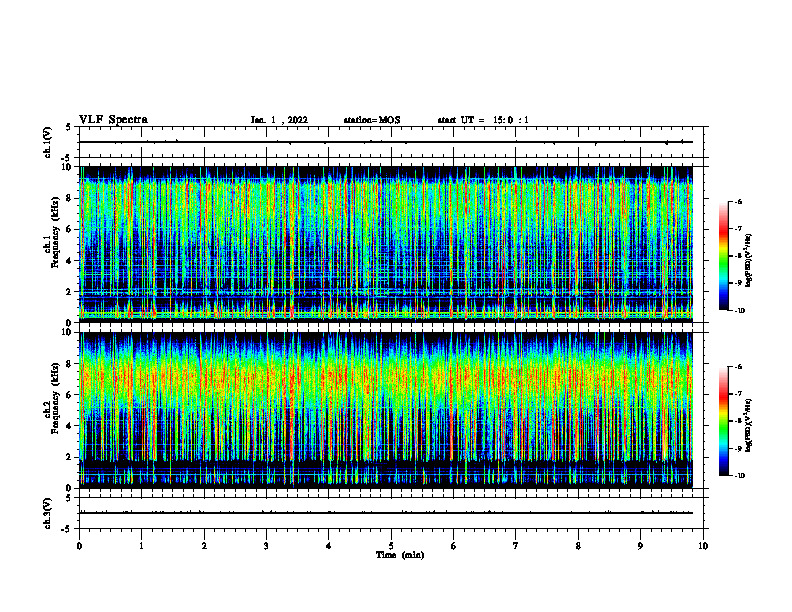Screen dimensions: 792x612
Task: Click the "start UT = 15: 0 : 1" text
Action: coord(483,120)
